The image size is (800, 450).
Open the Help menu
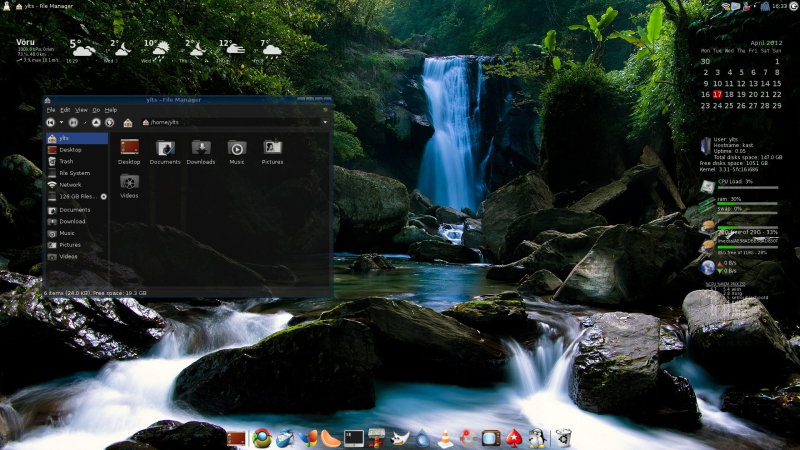coord(111,110)
